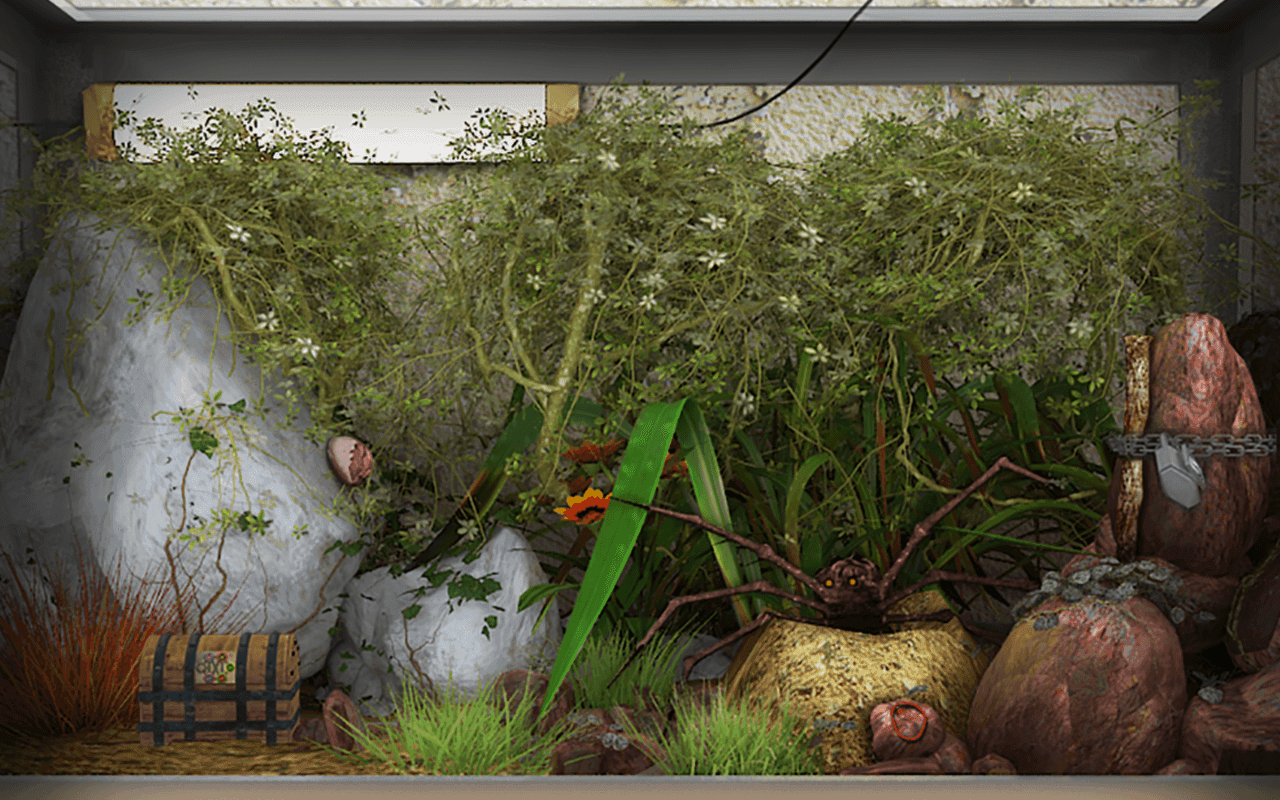Tap the white light panel above the vines
The image size is (1280, 800).
(330, 122)
